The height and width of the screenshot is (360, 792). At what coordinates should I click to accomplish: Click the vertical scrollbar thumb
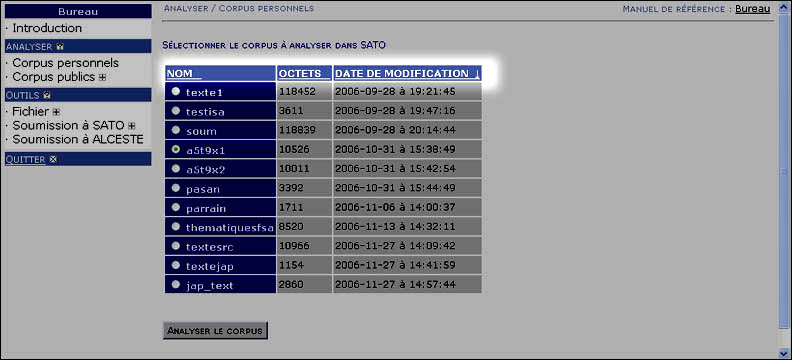coord(784,172)
